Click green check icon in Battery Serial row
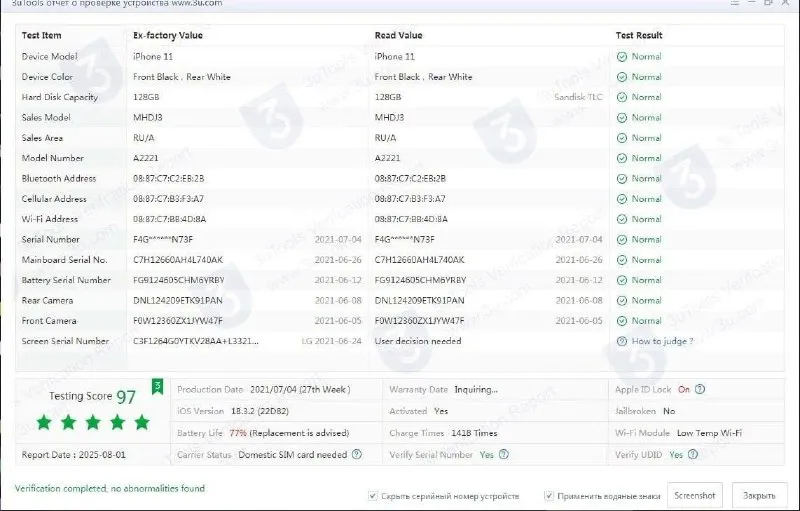The width and height of the screenshot is (800, 511). pos(621,280)
